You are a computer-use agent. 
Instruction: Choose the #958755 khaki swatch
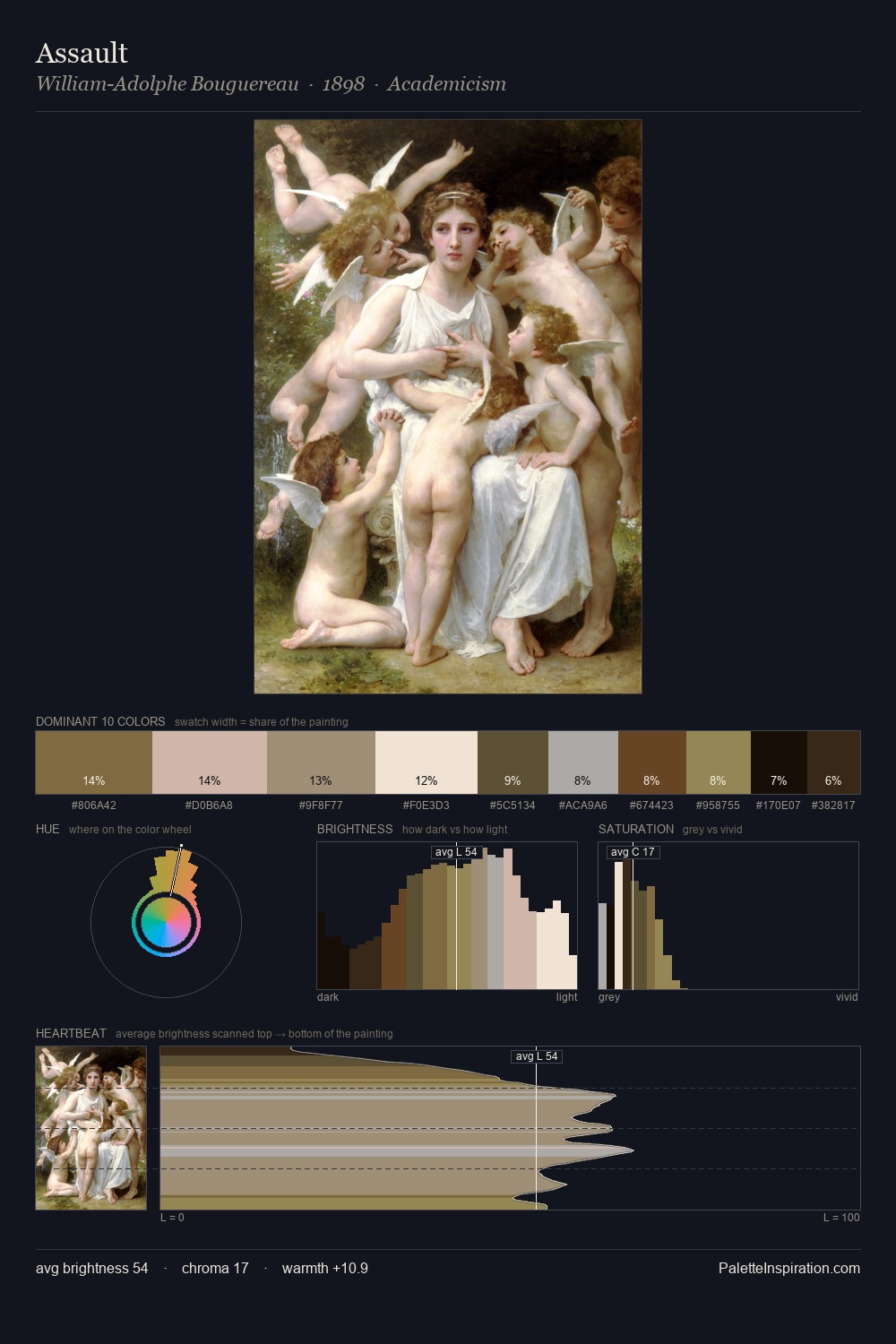coord(718,762)
